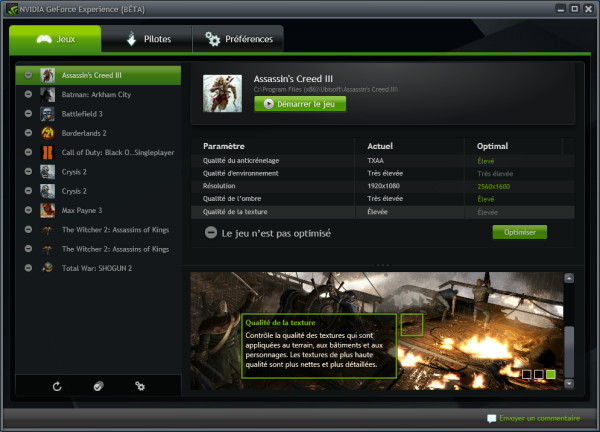
Task: Click status indicator beside Borderlands 2
Action: [28, 133]
